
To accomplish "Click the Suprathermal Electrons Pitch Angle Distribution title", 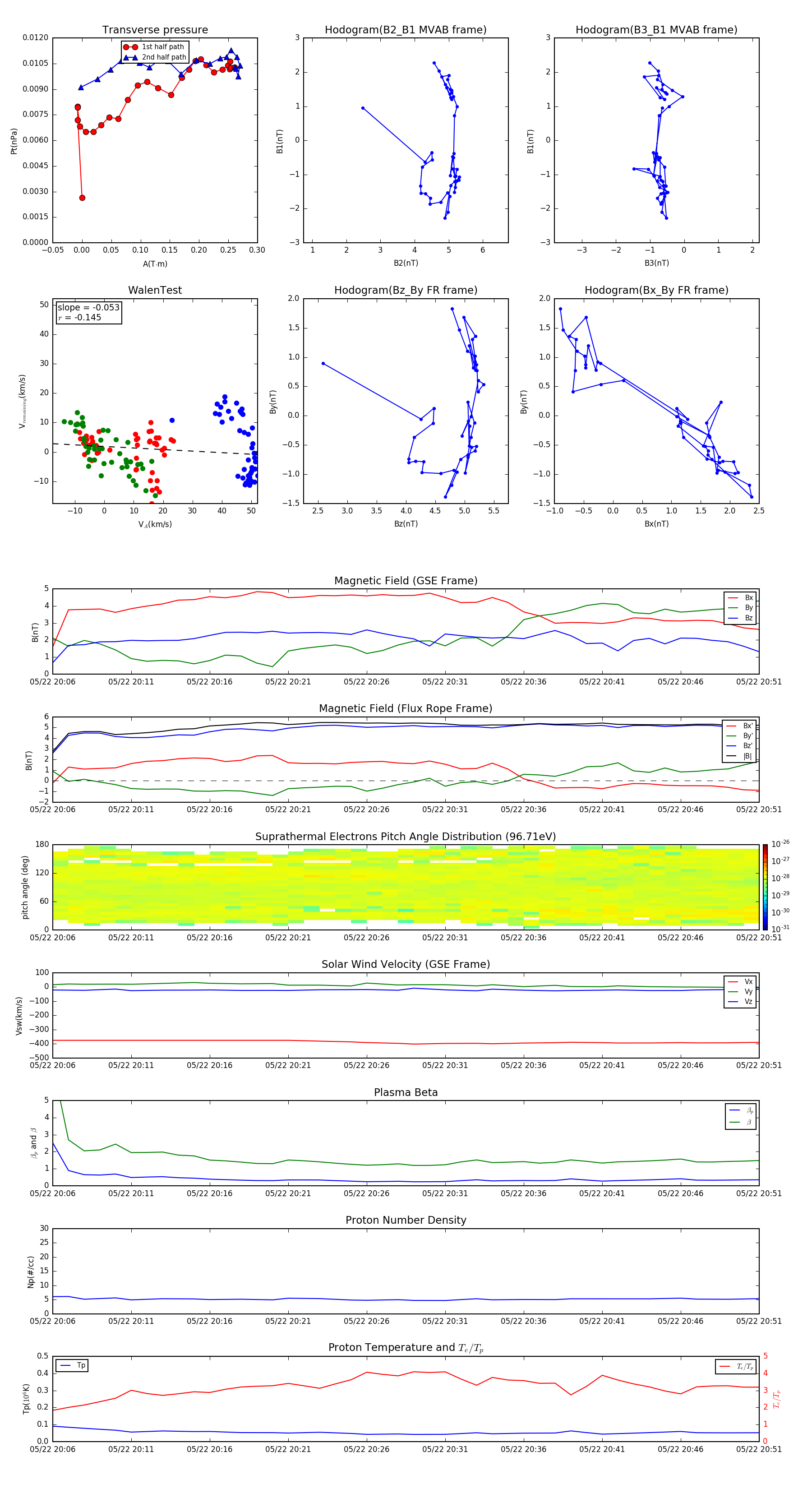I will click(406, 837).
